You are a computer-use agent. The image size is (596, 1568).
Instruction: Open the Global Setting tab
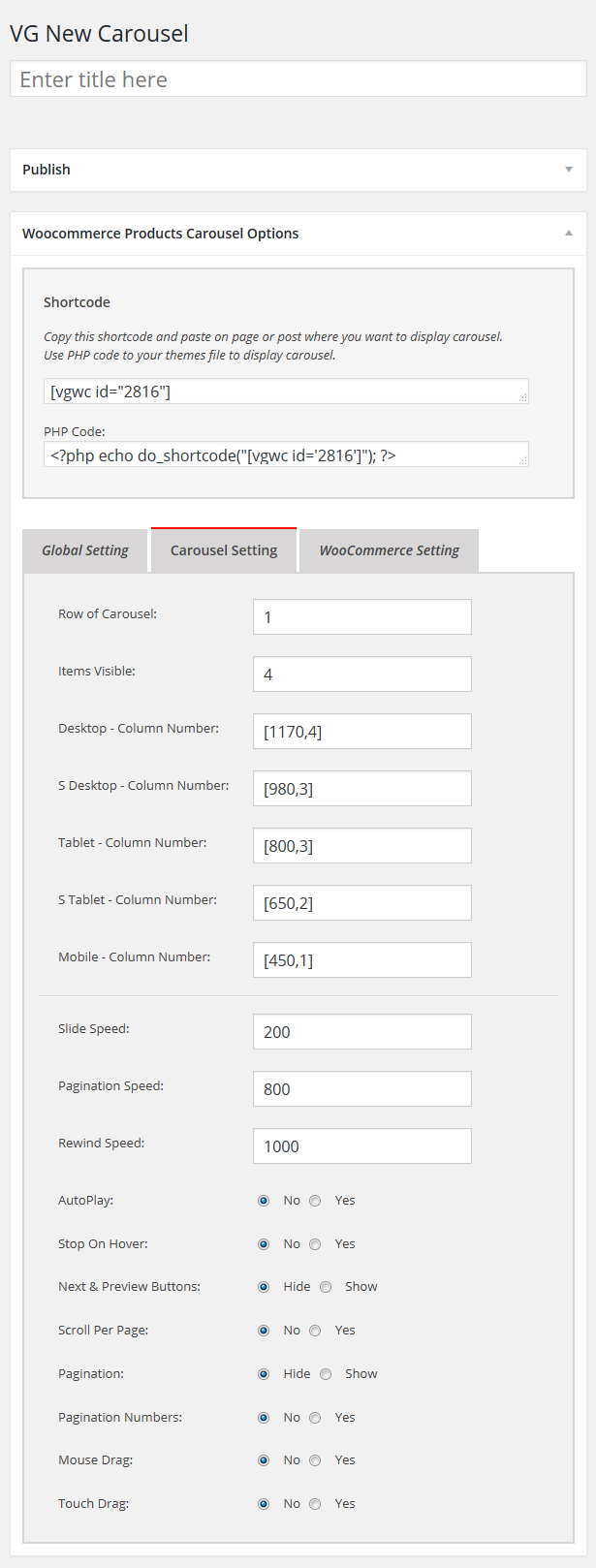coord(85,550)
